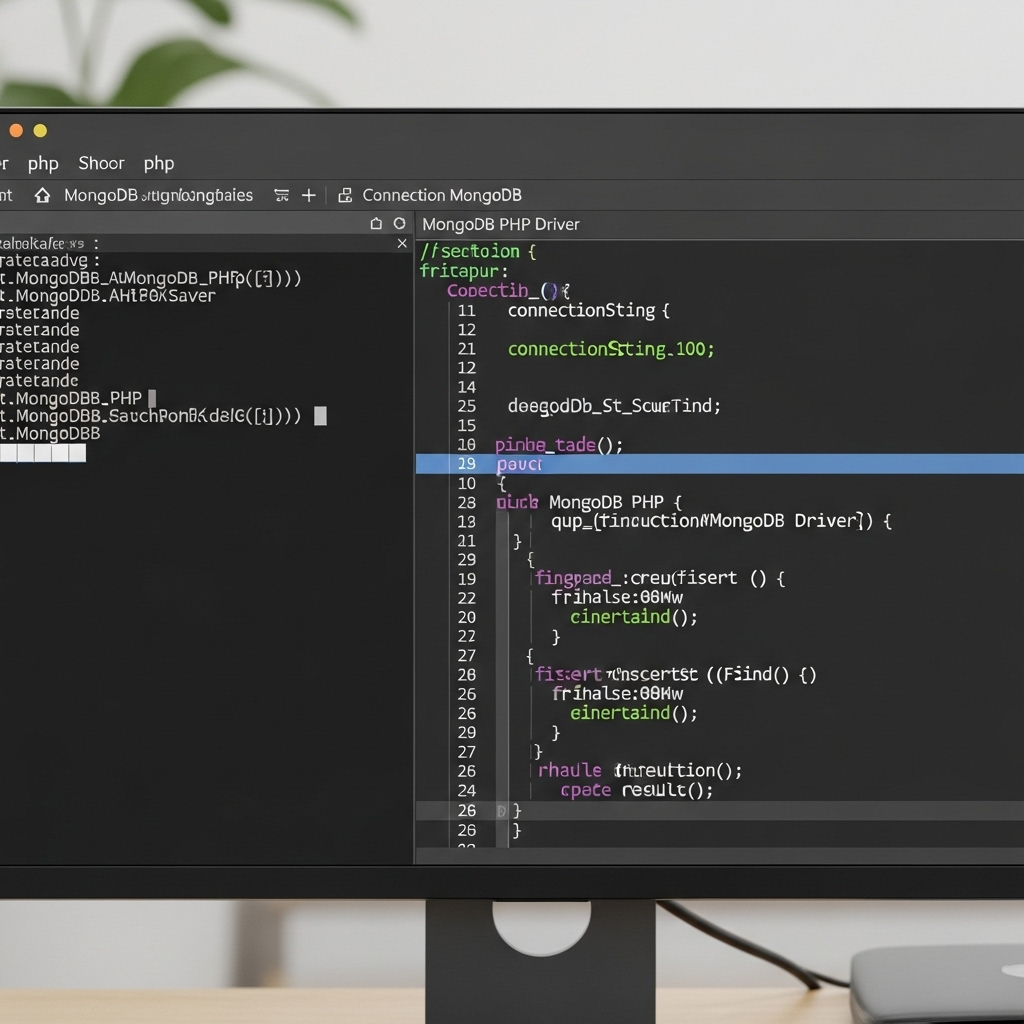This screenshot has height=1024, width=1024.
Task: Click the code line ending "MongoDB Driver]) {"
Action: (722, 521)
